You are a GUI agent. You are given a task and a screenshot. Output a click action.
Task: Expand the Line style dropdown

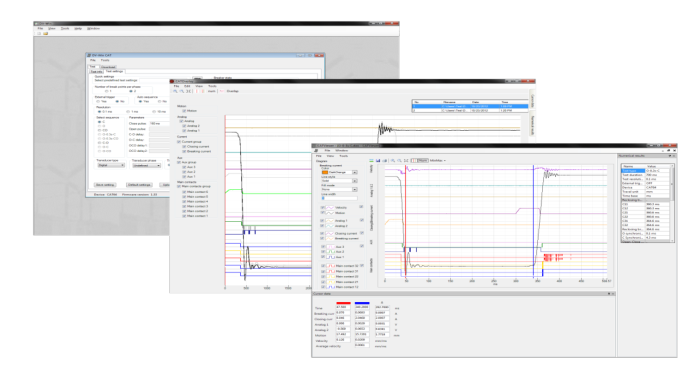[x=340, y=181]
